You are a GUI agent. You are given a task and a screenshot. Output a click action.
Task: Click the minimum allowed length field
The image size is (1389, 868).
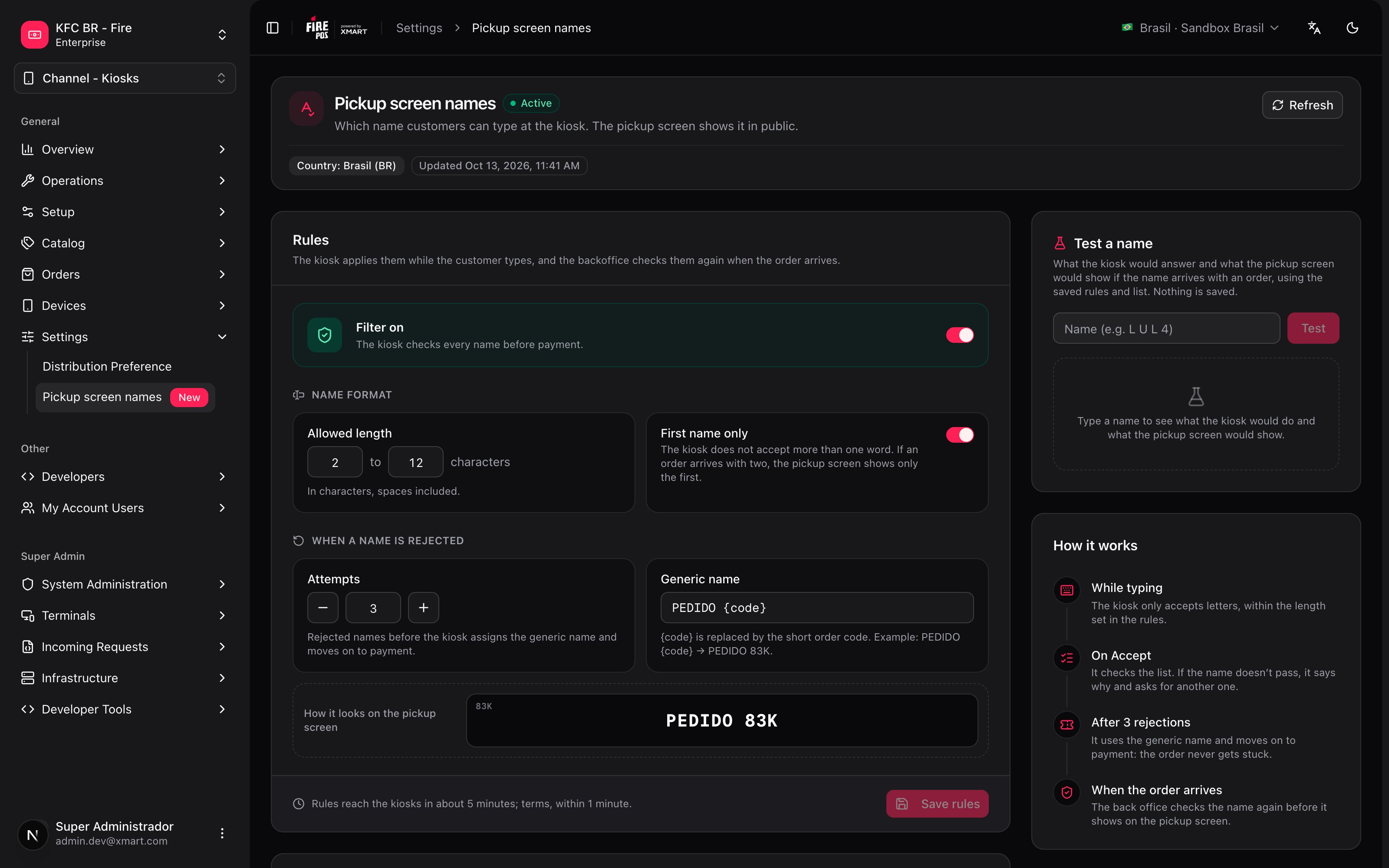(335, 461)
